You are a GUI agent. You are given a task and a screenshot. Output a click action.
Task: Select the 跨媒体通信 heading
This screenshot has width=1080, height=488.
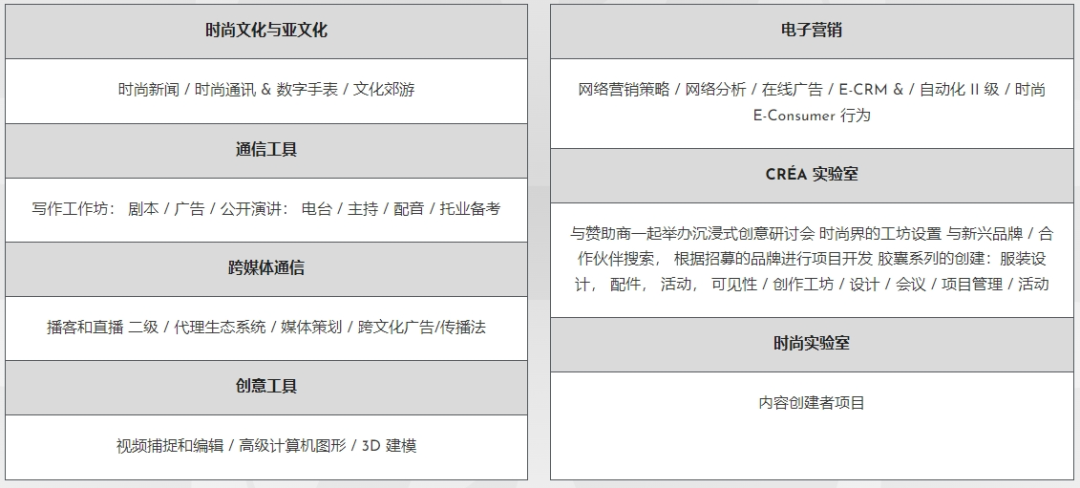click(x=266, y=268)
